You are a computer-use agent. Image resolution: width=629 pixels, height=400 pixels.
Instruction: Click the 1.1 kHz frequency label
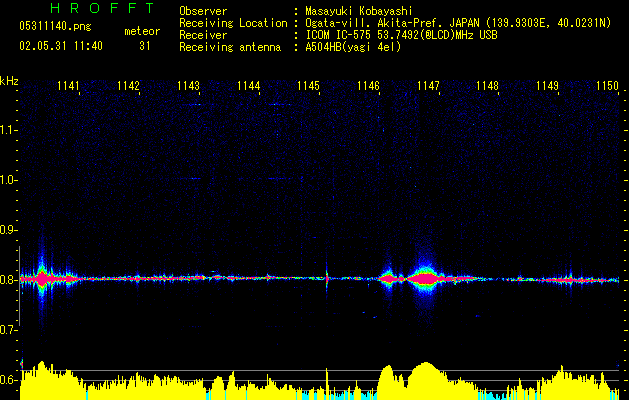click(x=7, y=130)
